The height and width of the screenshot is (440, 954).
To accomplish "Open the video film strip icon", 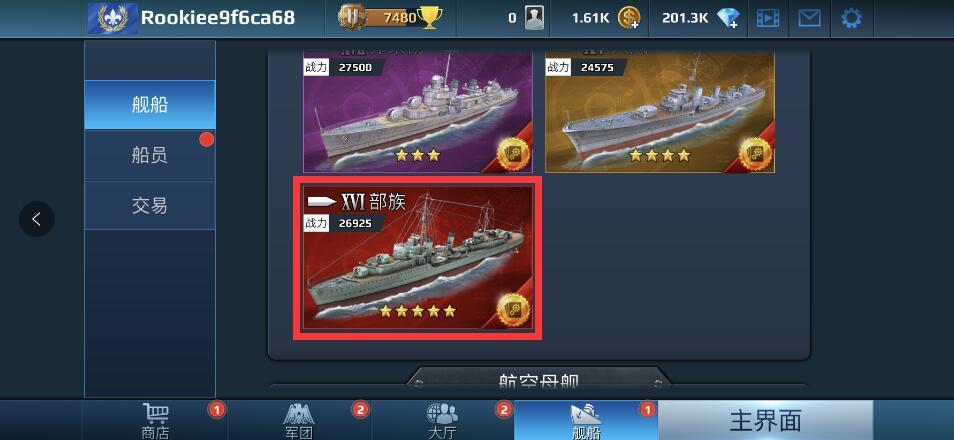I will click(x=768, y=18).
